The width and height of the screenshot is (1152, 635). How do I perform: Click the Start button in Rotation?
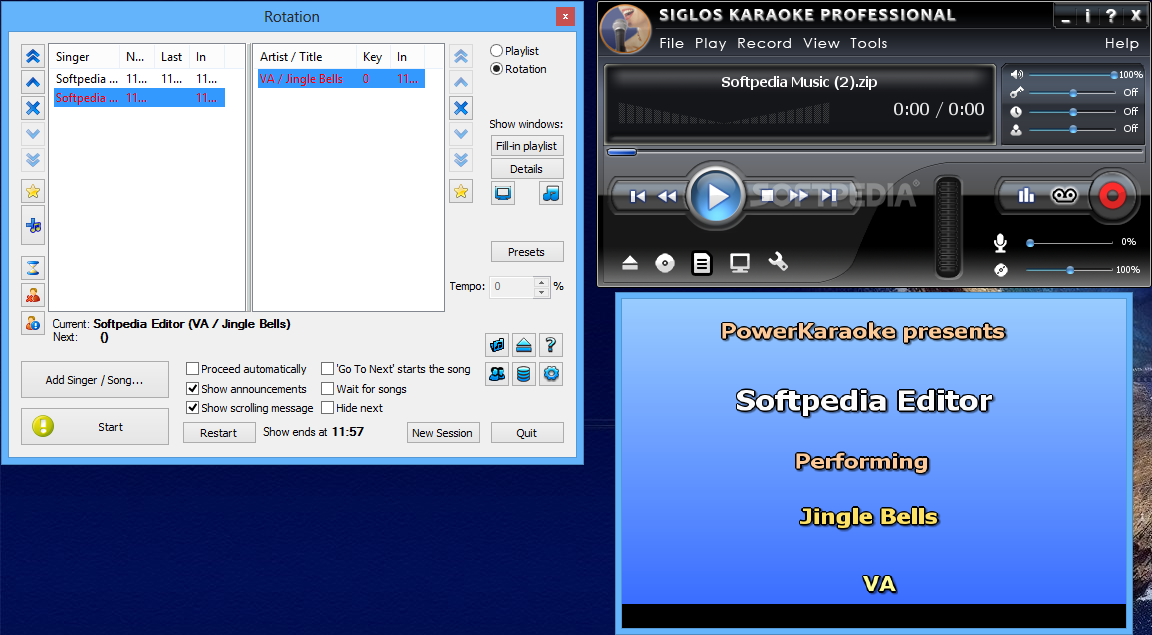[x=95, y=426]
